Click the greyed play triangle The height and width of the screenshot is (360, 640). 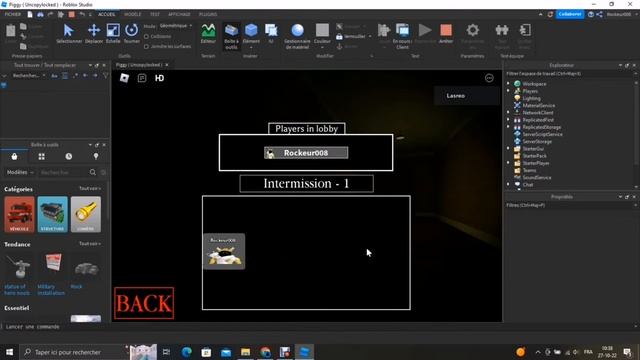tap(425, 30)
